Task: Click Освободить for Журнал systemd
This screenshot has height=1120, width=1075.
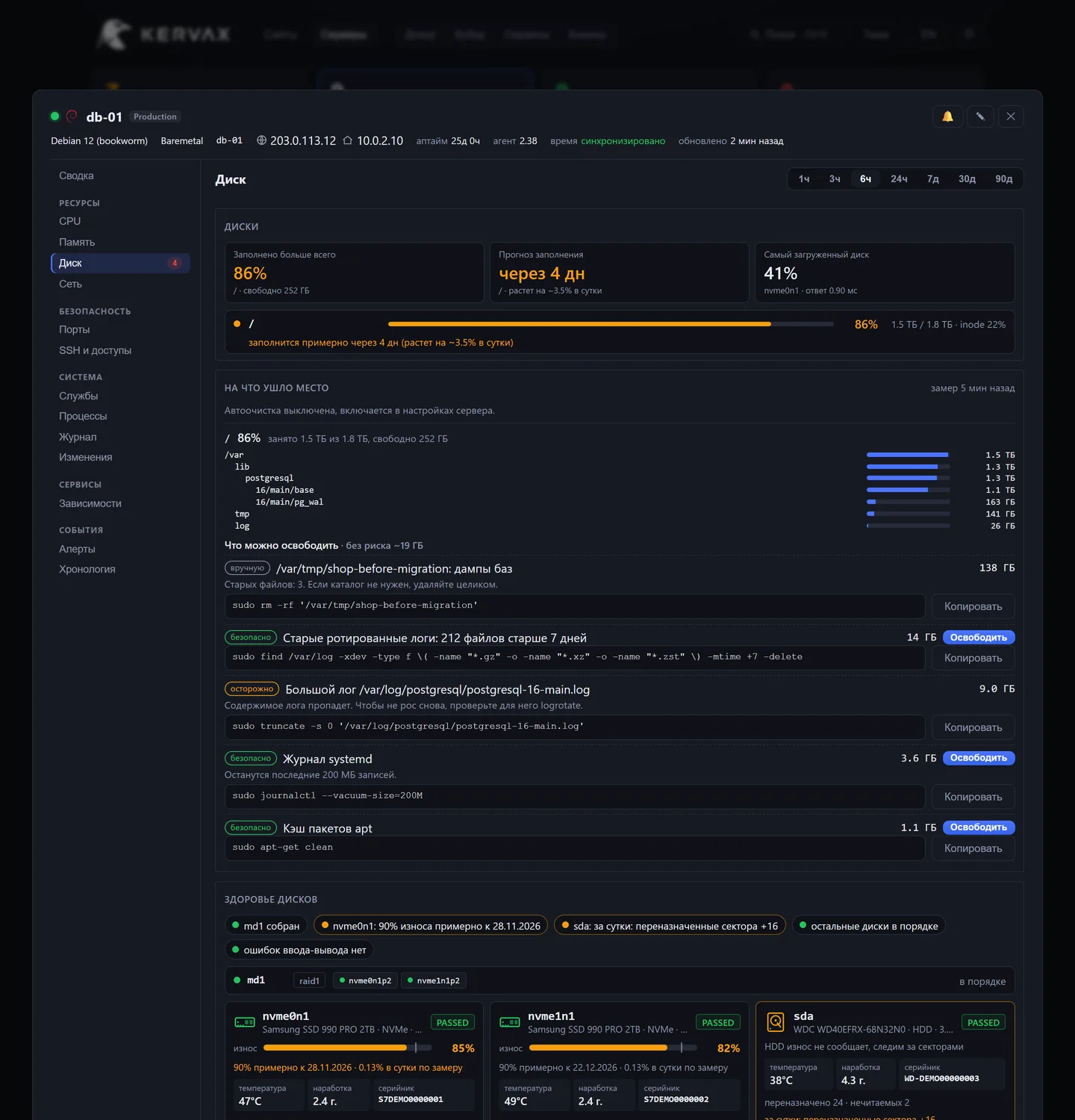Action: (978, 758)
